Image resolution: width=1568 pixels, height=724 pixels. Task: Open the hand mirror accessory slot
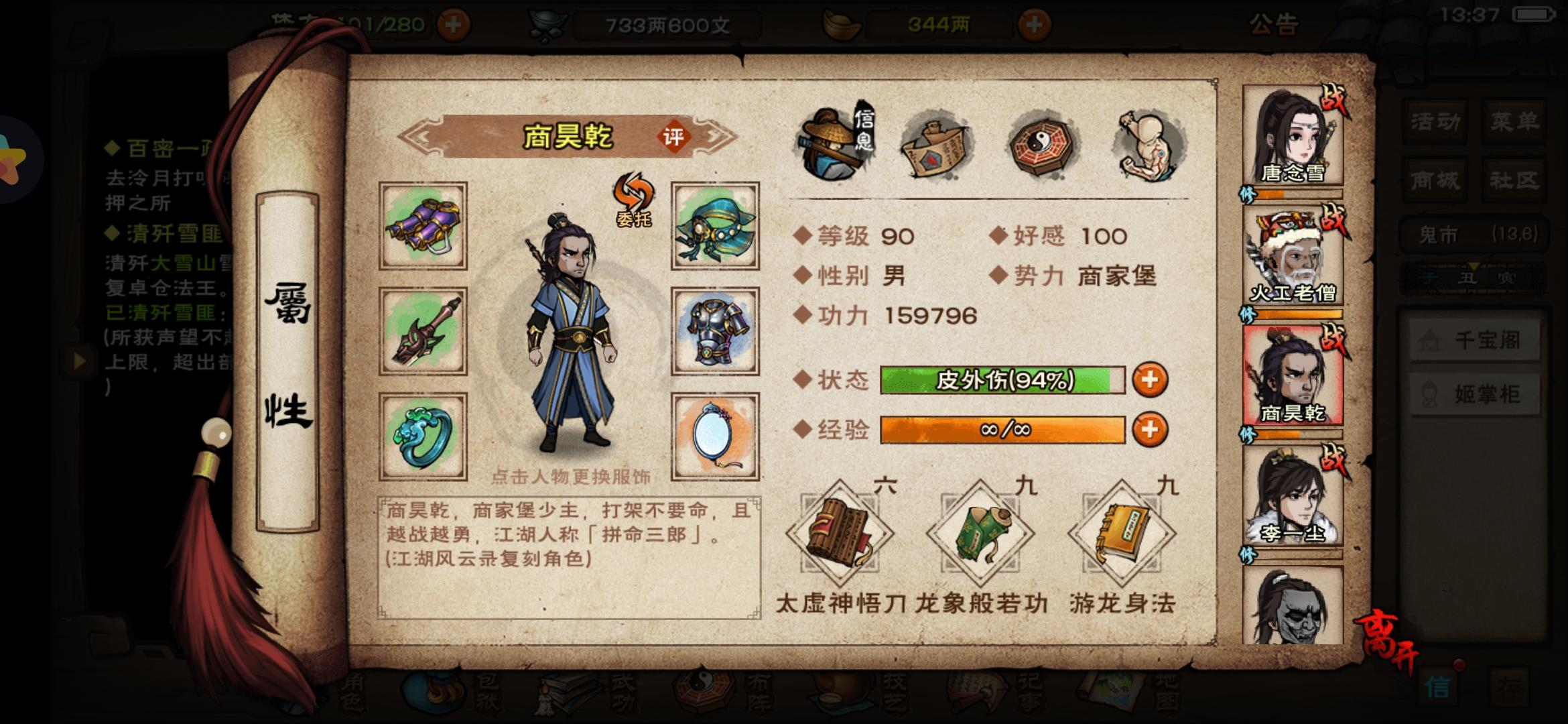(715, 436)
